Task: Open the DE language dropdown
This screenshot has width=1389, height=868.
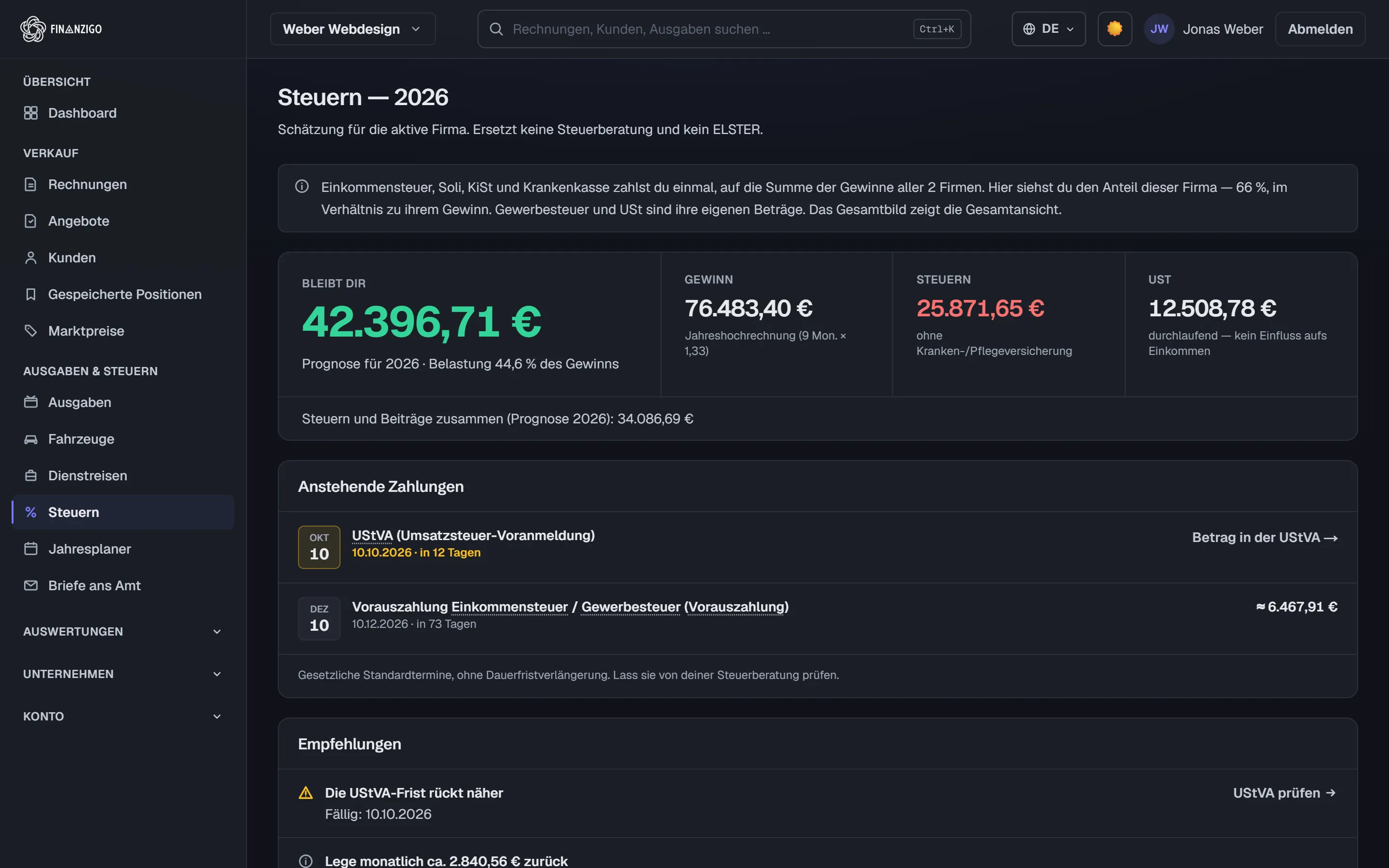Action: pos(1049,29)
